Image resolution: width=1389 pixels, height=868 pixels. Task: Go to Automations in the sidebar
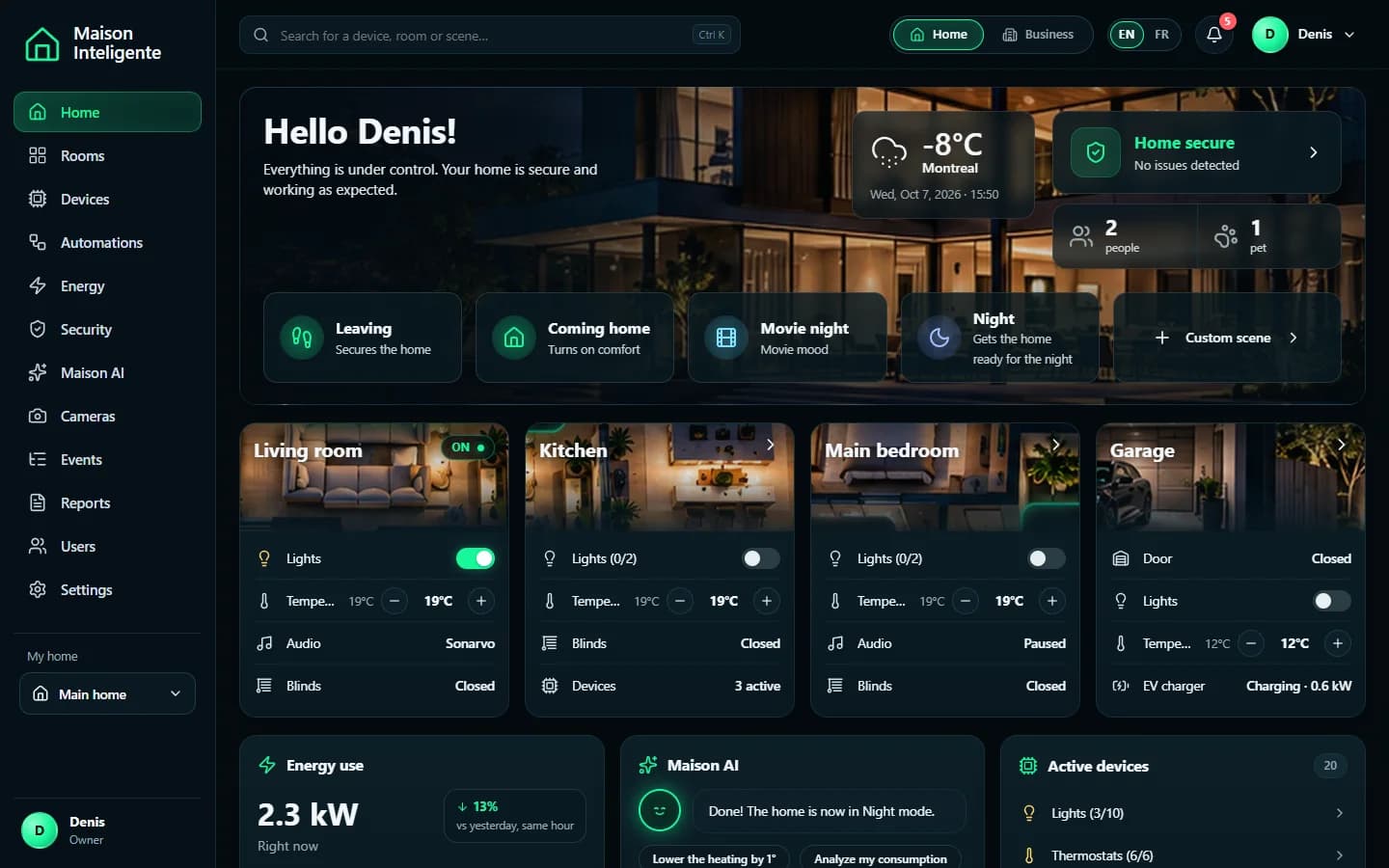(x=107, y=242)
